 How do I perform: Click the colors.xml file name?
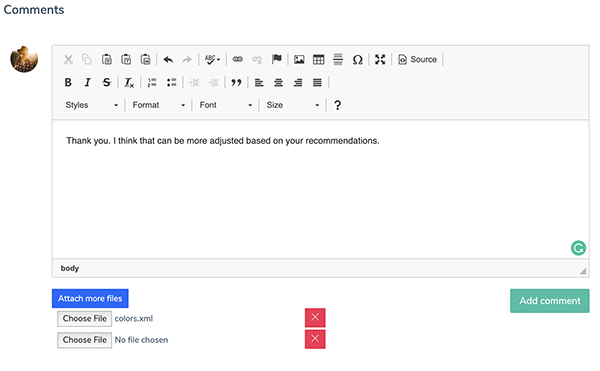(x=134, y=318)
